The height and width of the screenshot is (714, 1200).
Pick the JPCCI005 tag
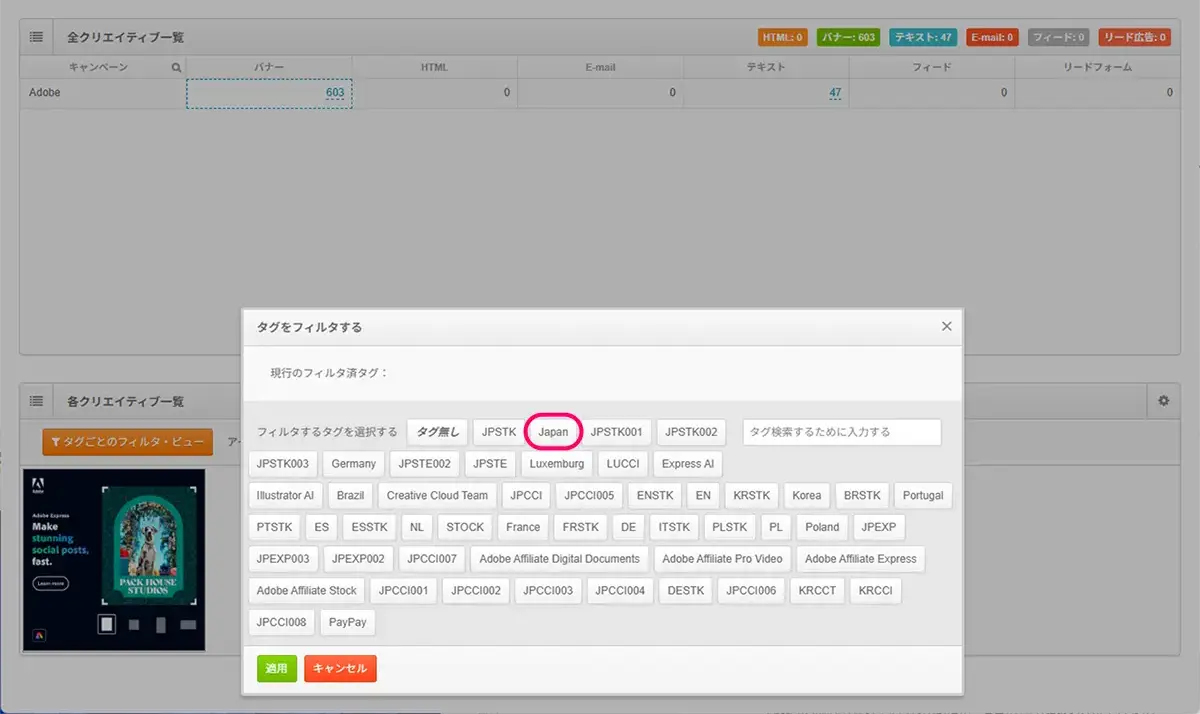pos(590,495)
